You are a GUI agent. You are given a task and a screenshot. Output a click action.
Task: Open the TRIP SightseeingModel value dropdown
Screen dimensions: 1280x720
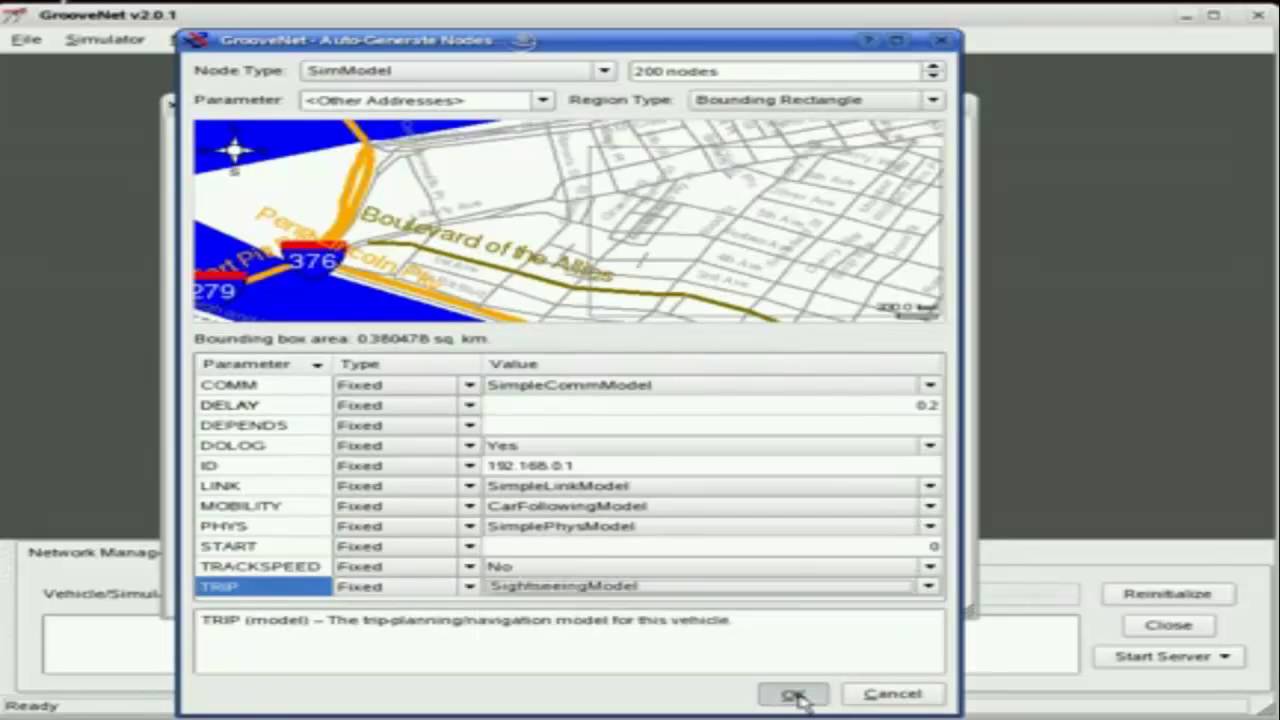(x=930, y=587)
